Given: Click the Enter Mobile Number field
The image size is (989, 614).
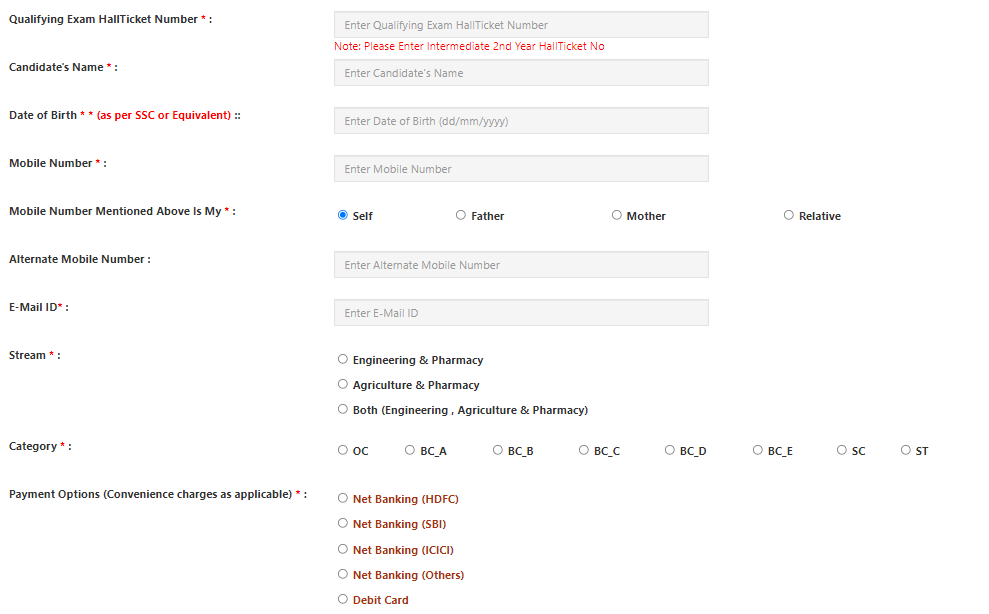Looking at the screenshot, I should coord(520,168).
